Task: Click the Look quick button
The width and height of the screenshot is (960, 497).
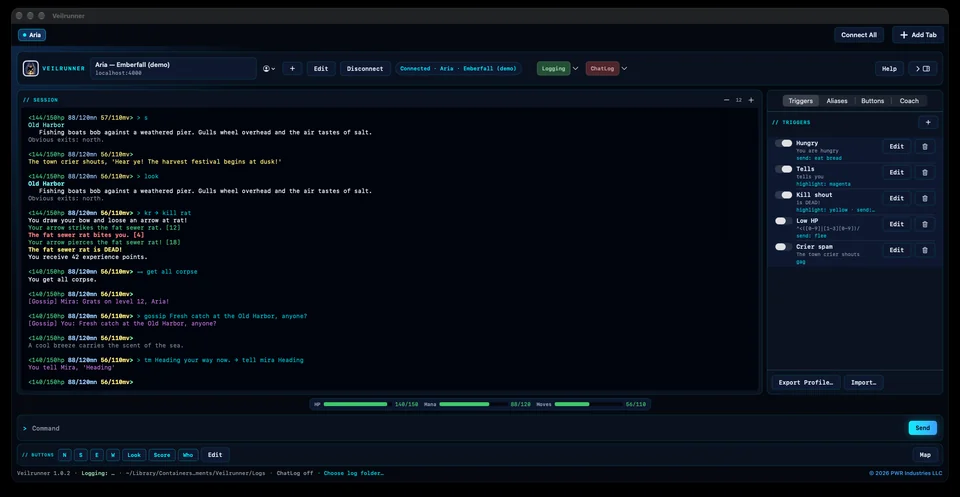Action: click(x=134, y=455)
